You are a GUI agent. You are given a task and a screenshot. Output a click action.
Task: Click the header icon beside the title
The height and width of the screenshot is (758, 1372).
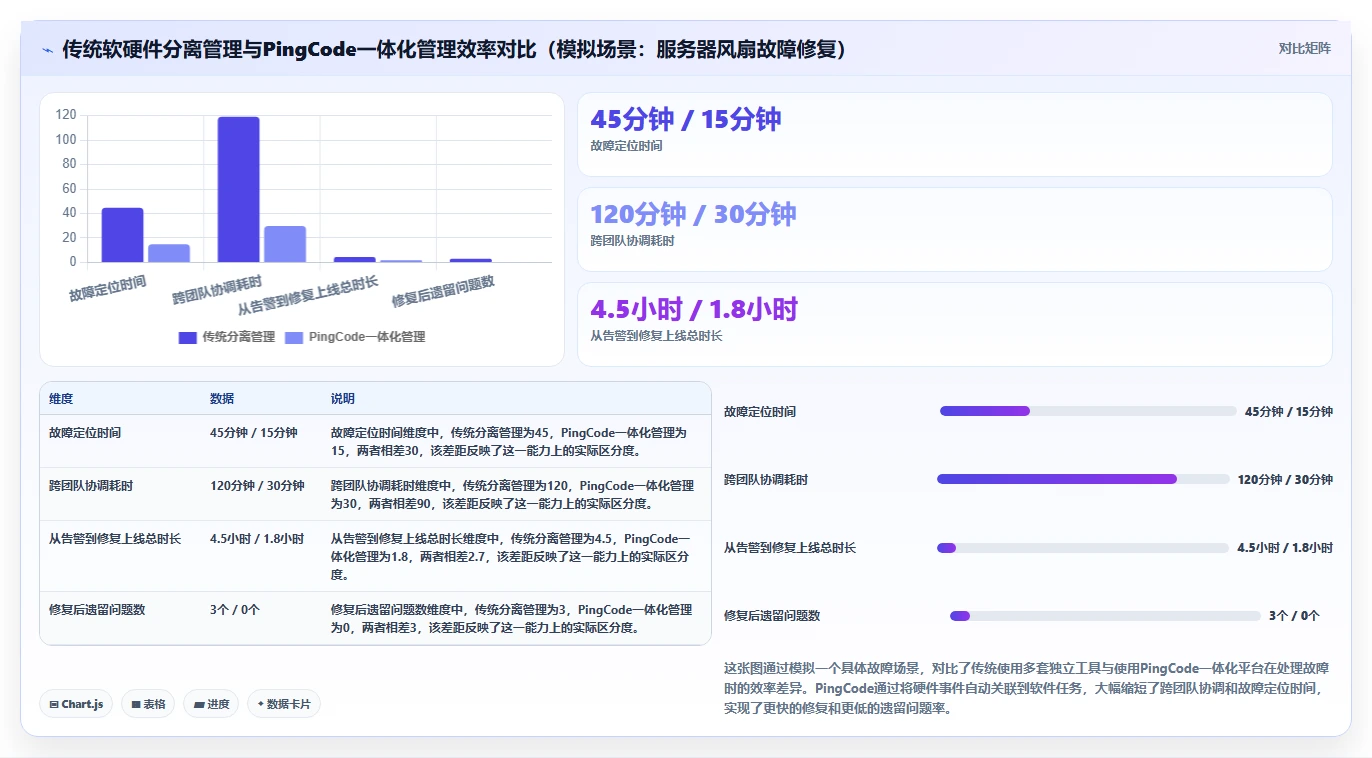pyautogui.click(x=47, y=49)
